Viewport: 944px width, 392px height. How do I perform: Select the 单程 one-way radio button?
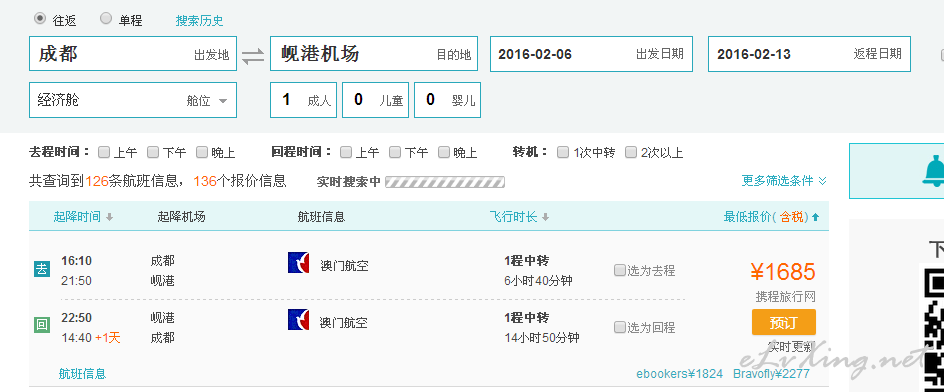click(x=106, y=19)
